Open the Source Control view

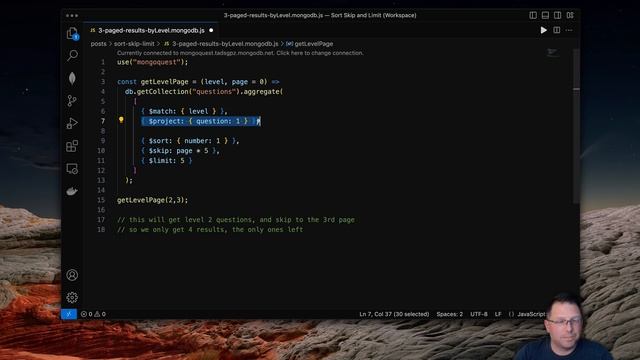pos(72,101)
